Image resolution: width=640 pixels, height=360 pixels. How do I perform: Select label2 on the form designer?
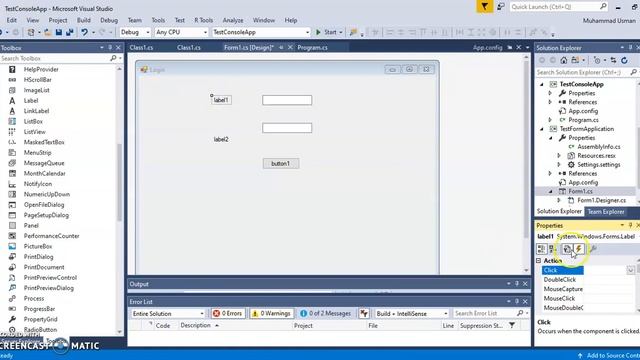point(221,139)
